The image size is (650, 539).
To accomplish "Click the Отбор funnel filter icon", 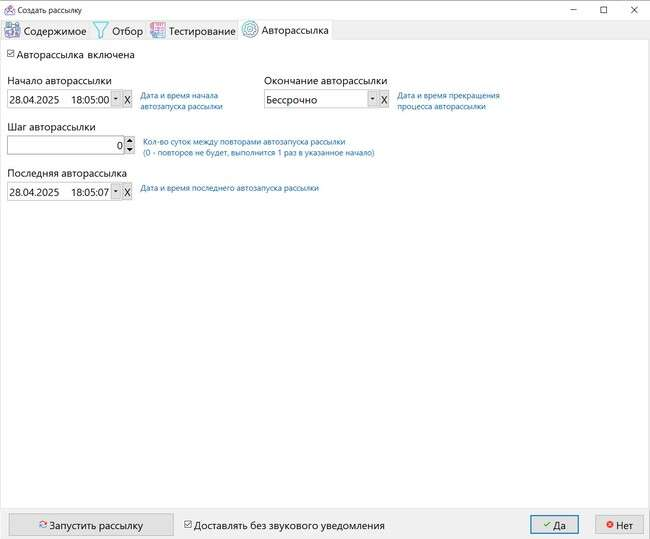I will 100,30.
